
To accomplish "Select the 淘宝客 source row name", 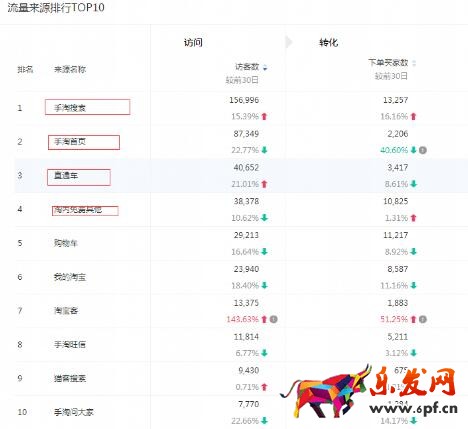I will [x=66, y=311].
